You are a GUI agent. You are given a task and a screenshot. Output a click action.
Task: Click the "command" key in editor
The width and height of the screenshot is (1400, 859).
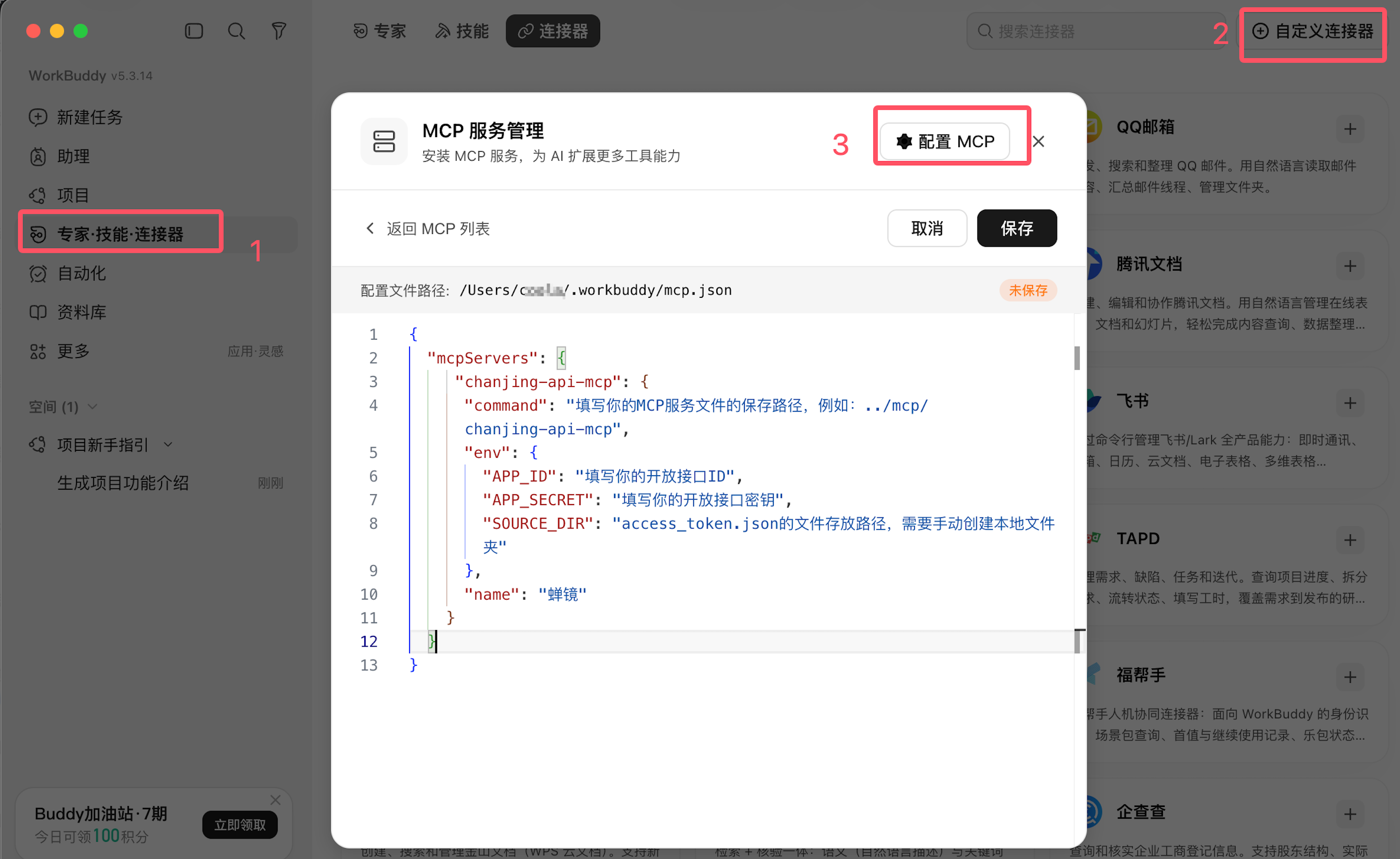point(505,406)
